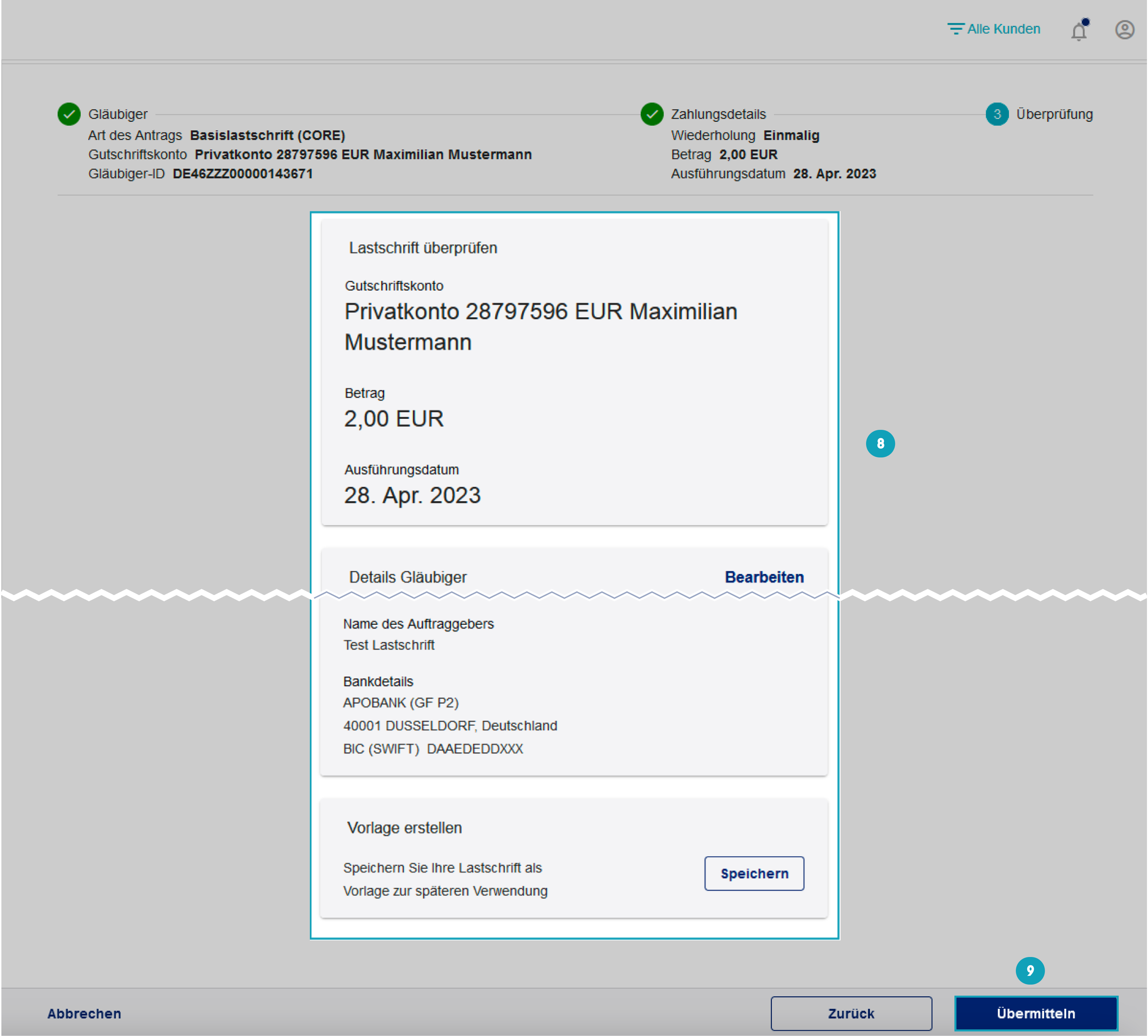Image resolution: width=1148 pixels, height=1036 pixels.
Task: Click header Gutschriftskonto Privatkonto value
Action: coord(363,155)
